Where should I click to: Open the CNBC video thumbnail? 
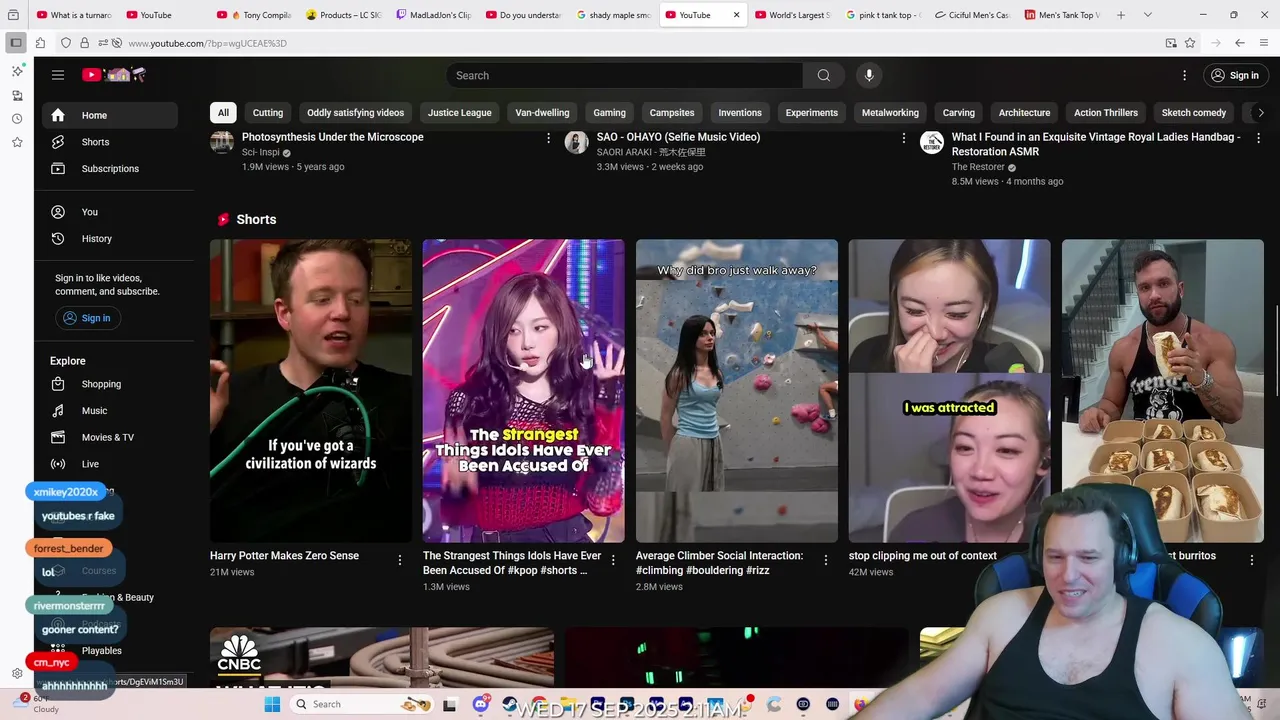(x=381, y=658)
